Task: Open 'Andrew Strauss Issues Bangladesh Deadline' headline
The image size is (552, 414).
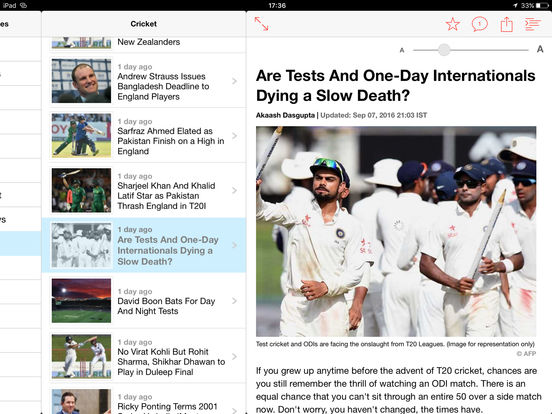Action: pyautogui.click(x=163, y=87)
